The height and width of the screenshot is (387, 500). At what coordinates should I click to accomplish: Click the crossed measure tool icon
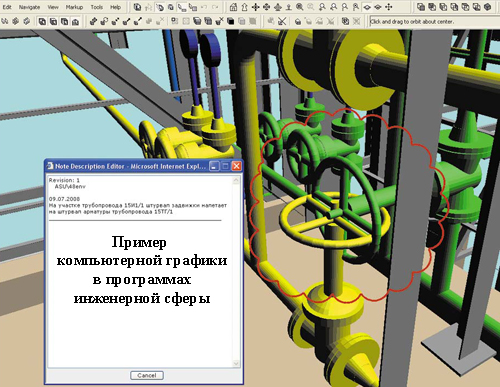282,22
